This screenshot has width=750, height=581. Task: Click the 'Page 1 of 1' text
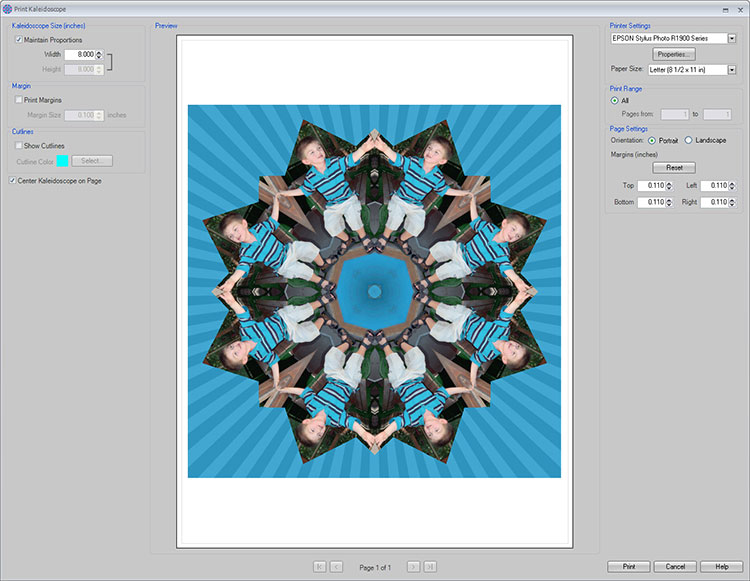pyautogui.click(x=375, y=568)
